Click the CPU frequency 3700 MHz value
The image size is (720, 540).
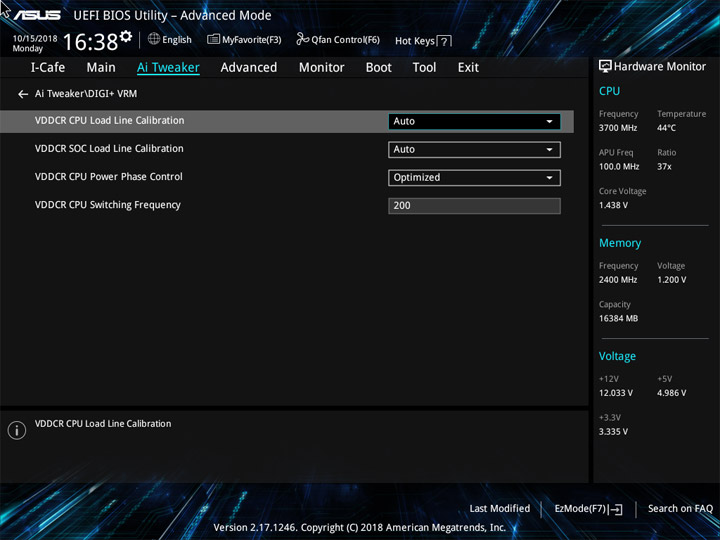click(x=618, y=128)
